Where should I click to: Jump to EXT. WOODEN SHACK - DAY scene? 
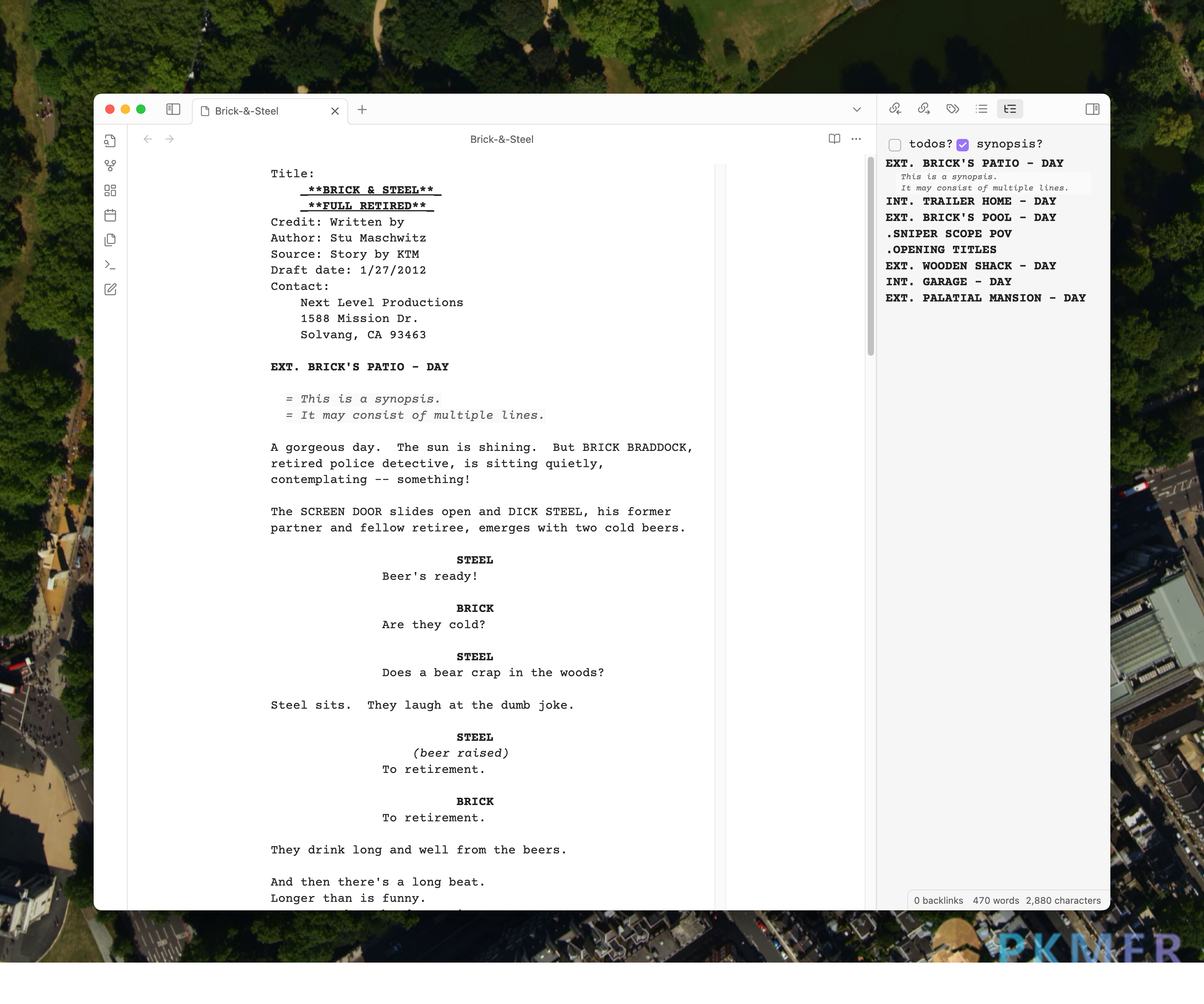point(971,266)
